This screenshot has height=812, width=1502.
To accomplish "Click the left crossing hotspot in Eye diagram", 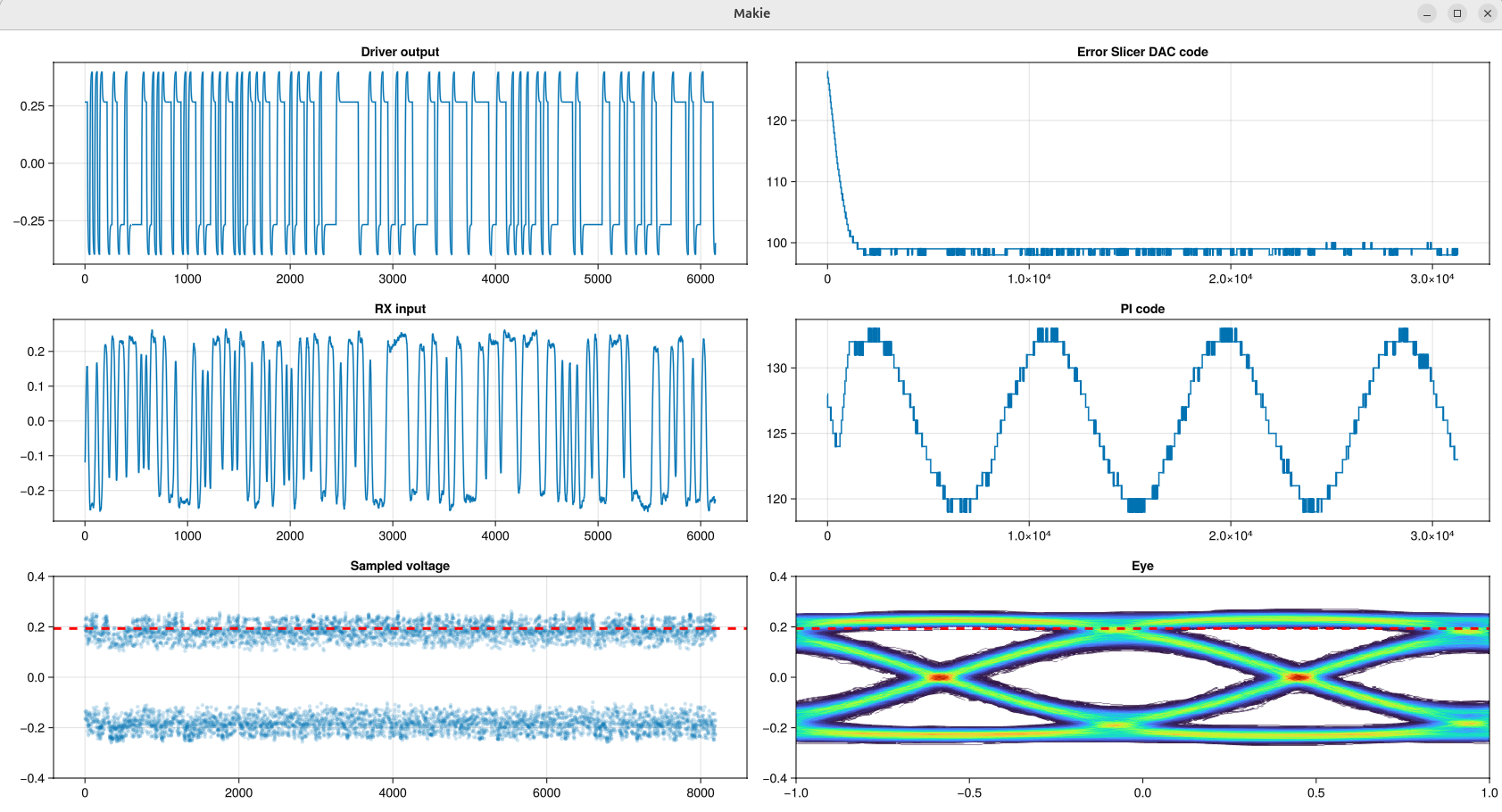I will [x=940, y=677].
